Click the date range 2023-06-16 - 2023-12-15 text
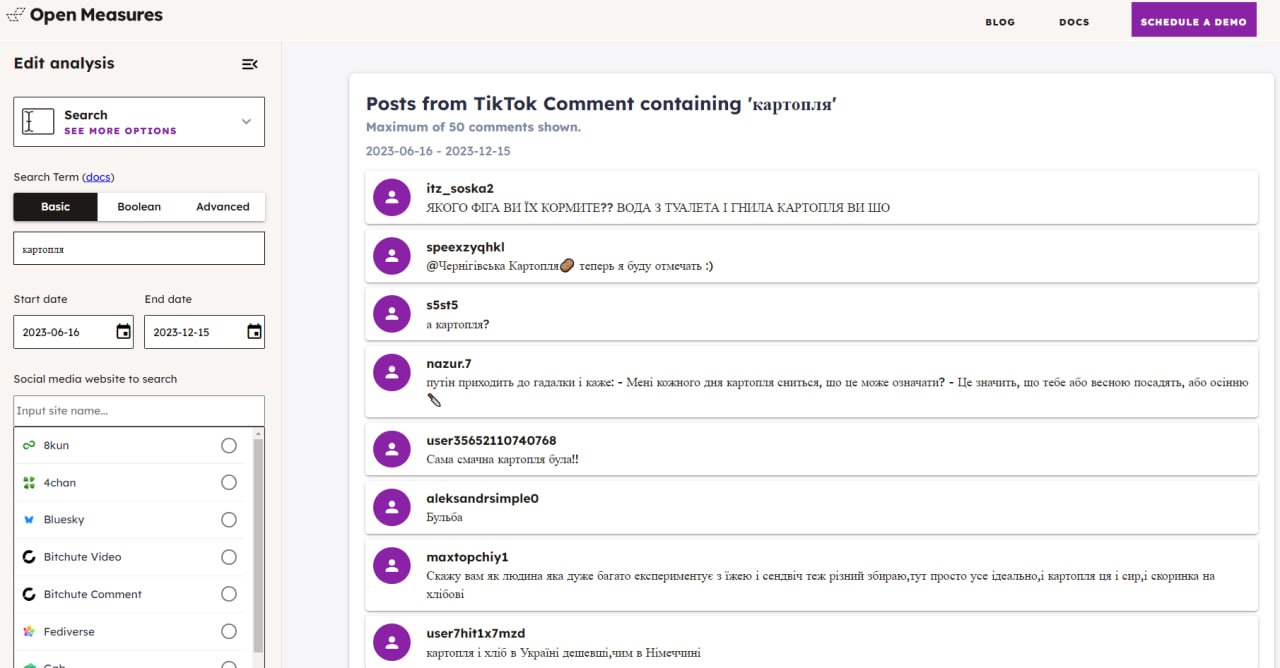Image resolution: width=1280 pixels, height=668 pixels. coord(438,151)
